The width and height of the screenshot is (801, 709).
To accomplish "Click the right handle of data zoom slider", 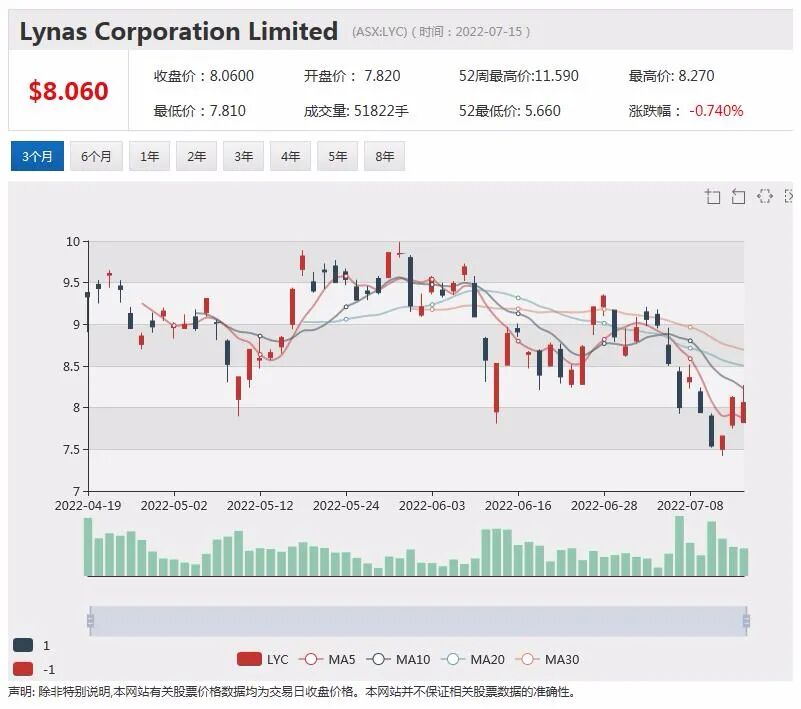I will tap(746, 621).
